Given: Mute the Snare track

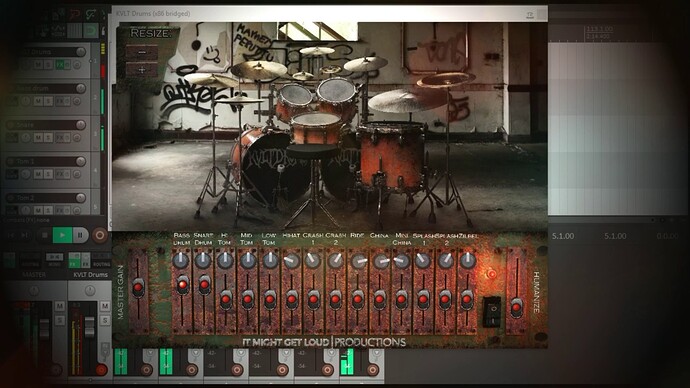Looking at the screenshot, I should coord(38,138).
